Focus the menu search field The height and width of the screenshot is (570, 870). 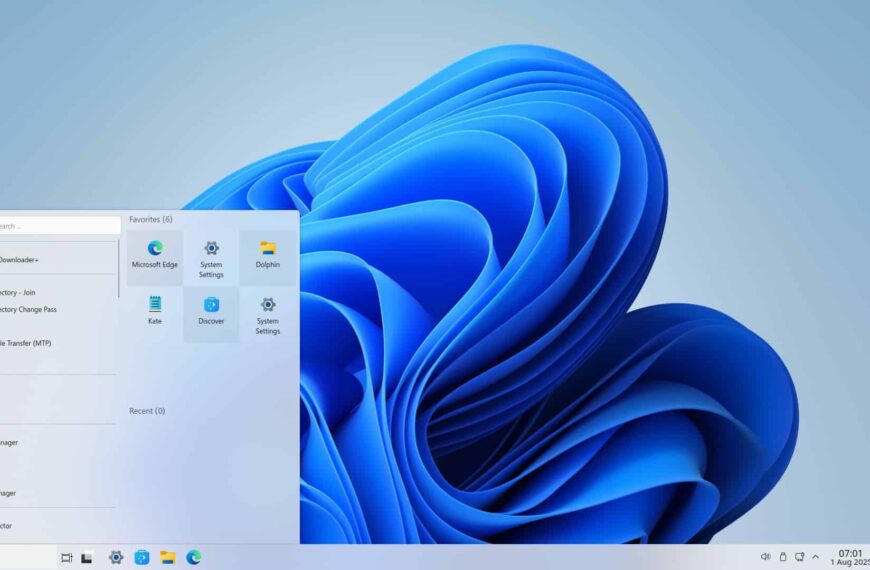tap(59, 226)
